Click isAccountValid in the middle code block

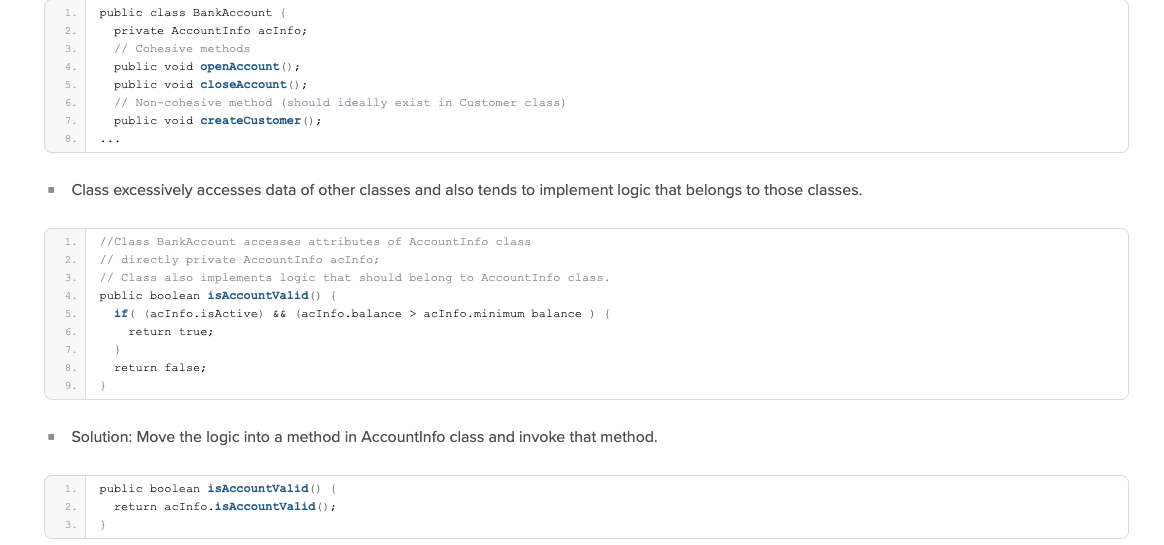tap(257, 296)
